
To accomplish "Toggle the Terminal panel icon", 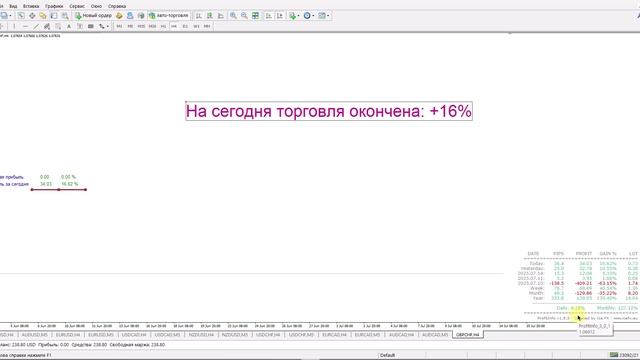I will coord(54,16).
